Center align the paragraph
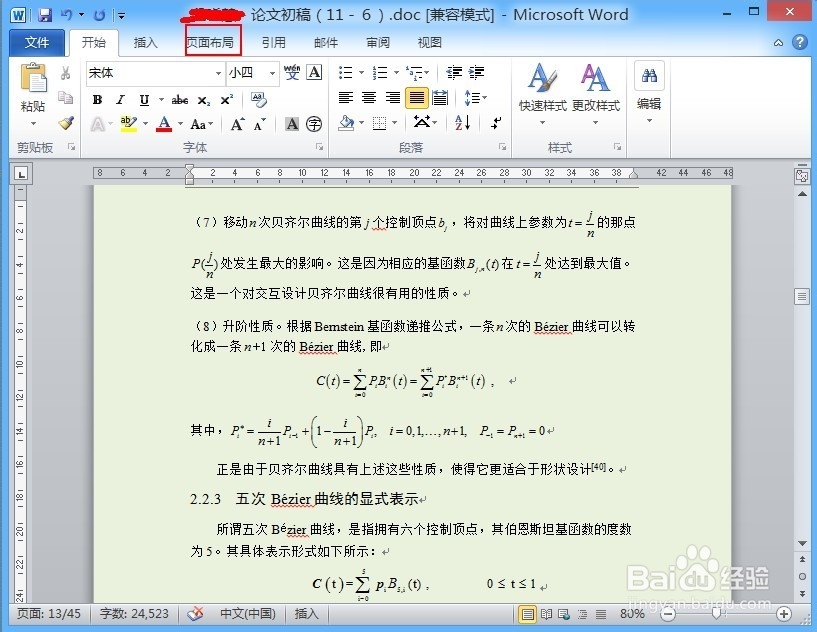 (368, 97)
